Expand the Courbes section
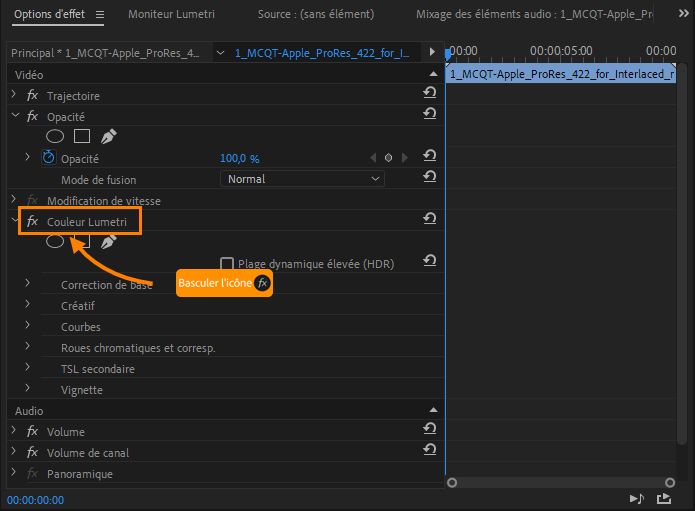This screenshot has height=511, width=695. point(27,325)
